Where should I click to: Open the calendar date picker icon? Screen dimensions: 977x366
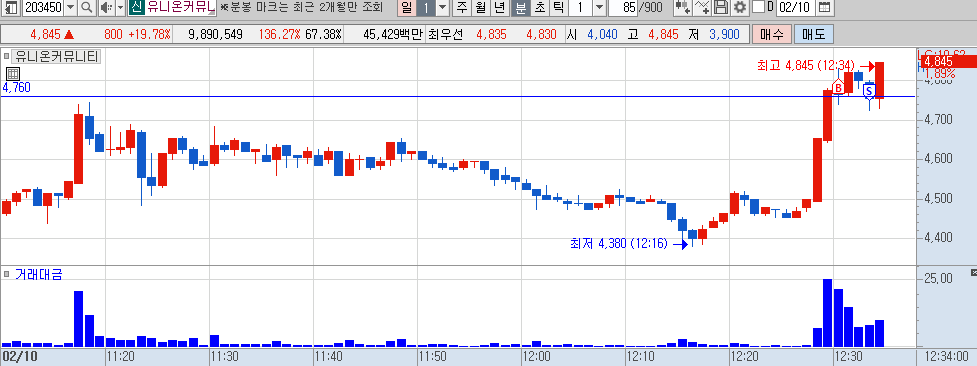[x=824, y=7]
